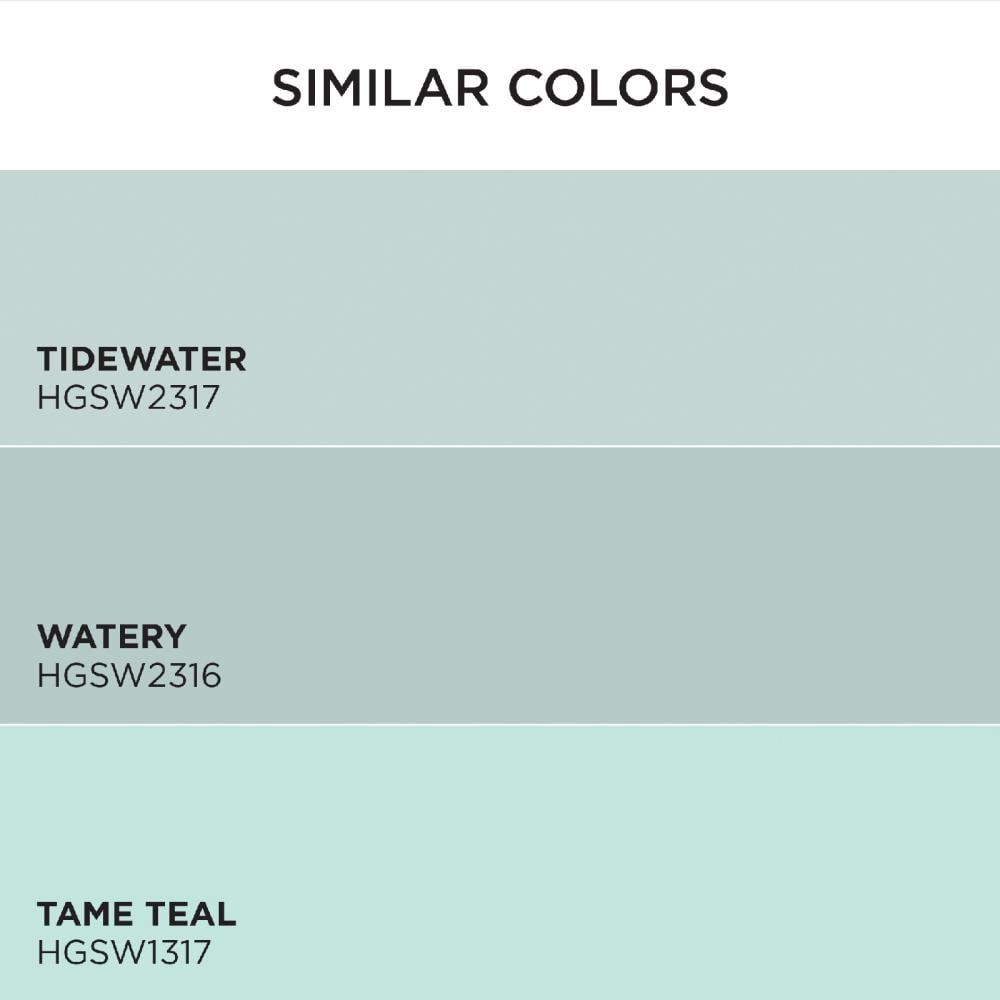Click the divider between Watery and Tame Teal
The width and height of the screenshot is (1000, 1000).
[x=500, y=724]
